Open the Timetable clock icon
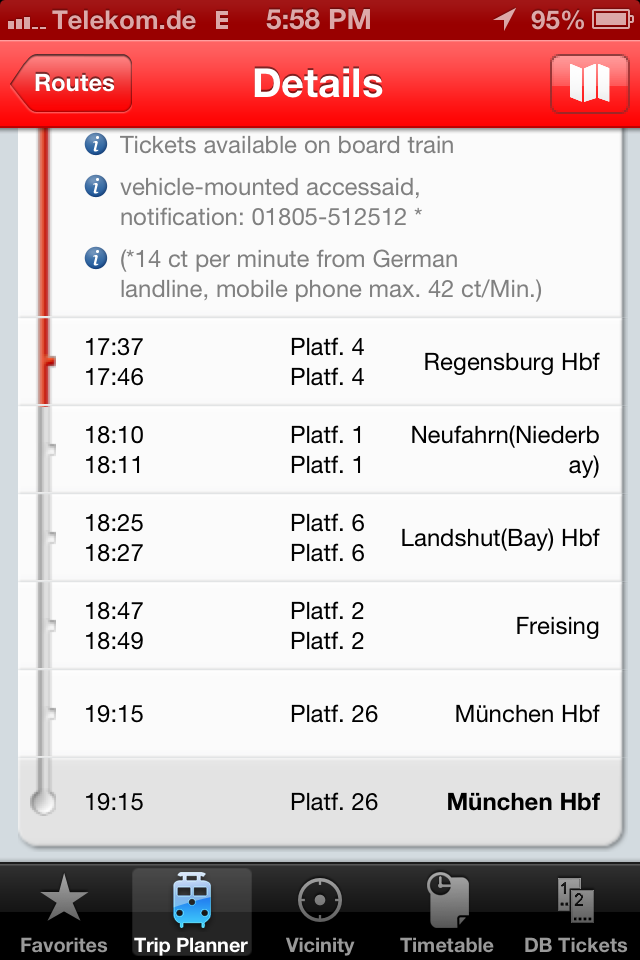The width and height of the screenshot is (640, 960). coord(447,902)
